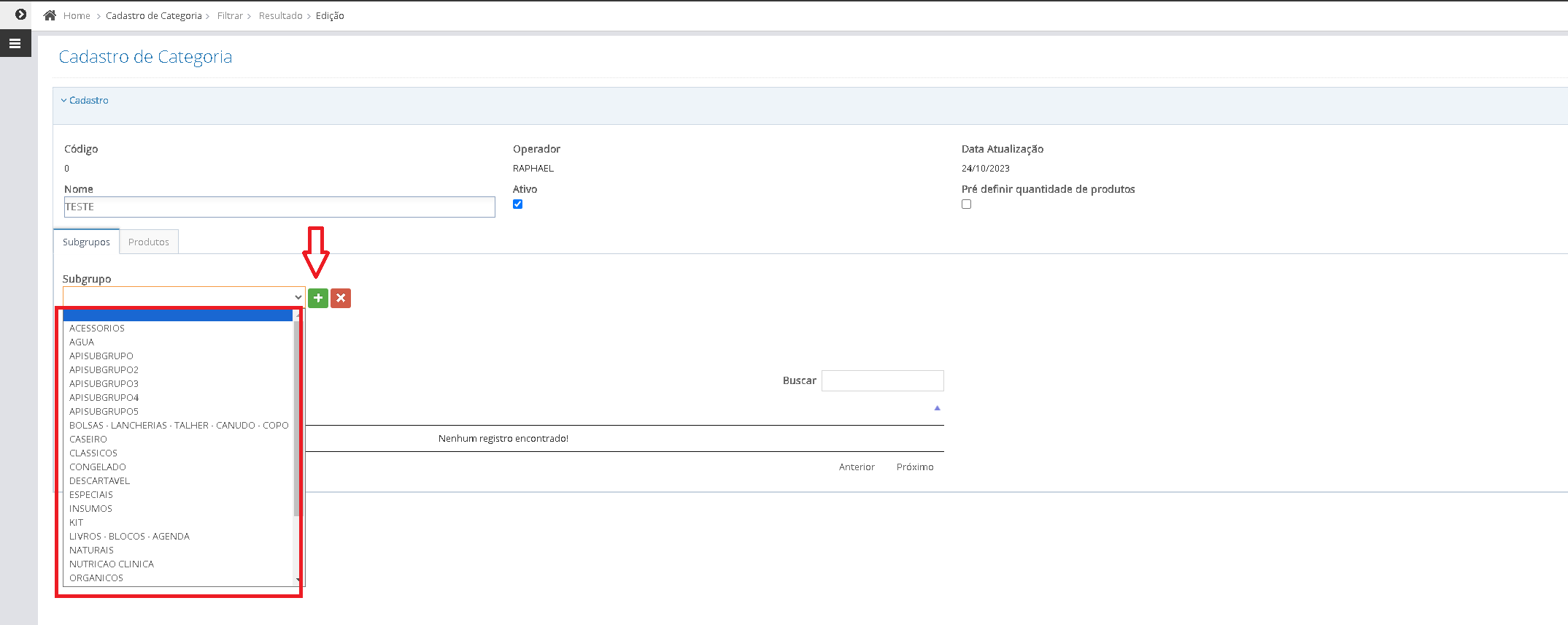Screen dimensions: 1568x625
Task: Select the Subgrupos tab
Action: [86, 242]
